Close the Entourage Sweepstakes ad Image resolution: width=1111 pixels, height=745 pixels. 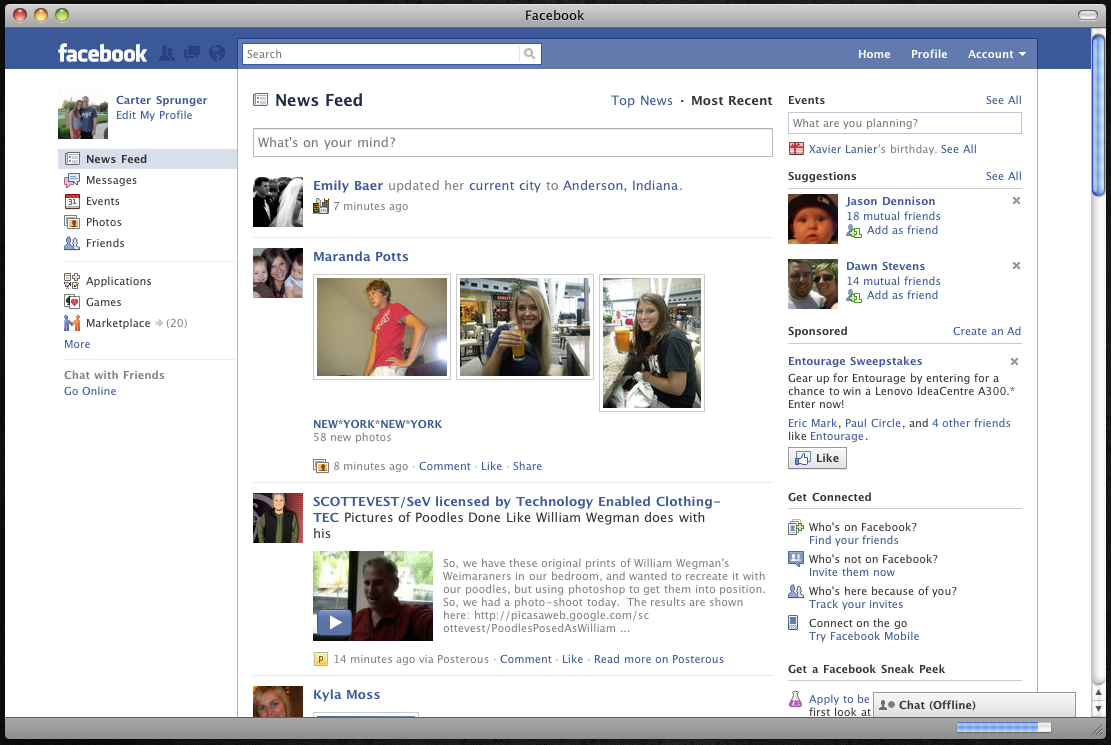pyautogui.click(x=1014, y=362)
